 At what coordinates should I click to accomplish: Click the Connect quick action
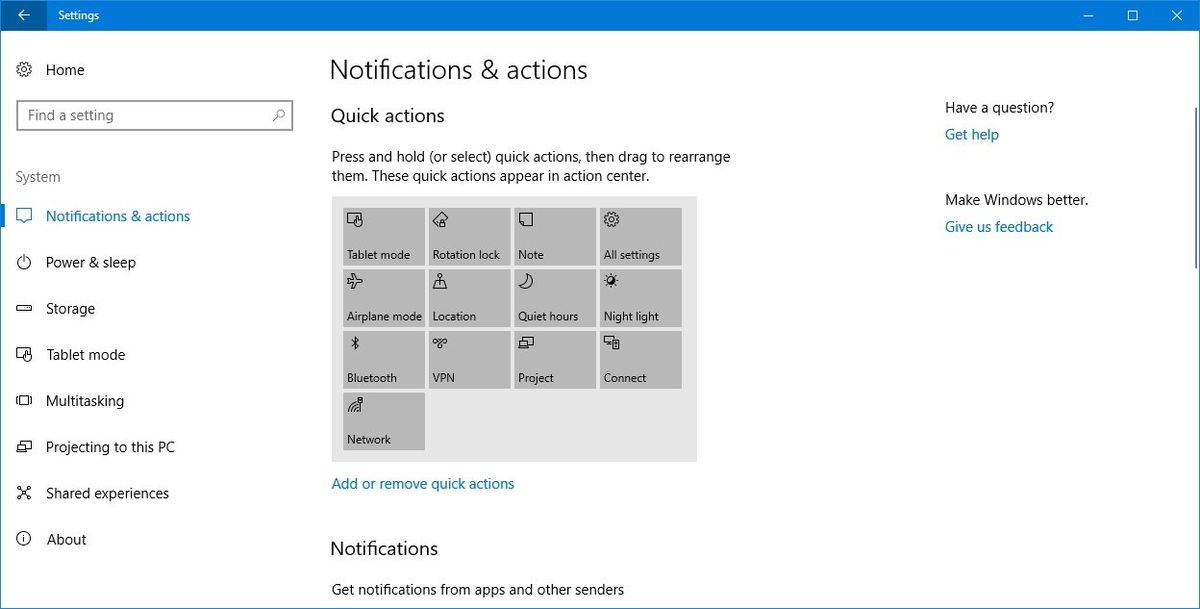pos(639,359)
